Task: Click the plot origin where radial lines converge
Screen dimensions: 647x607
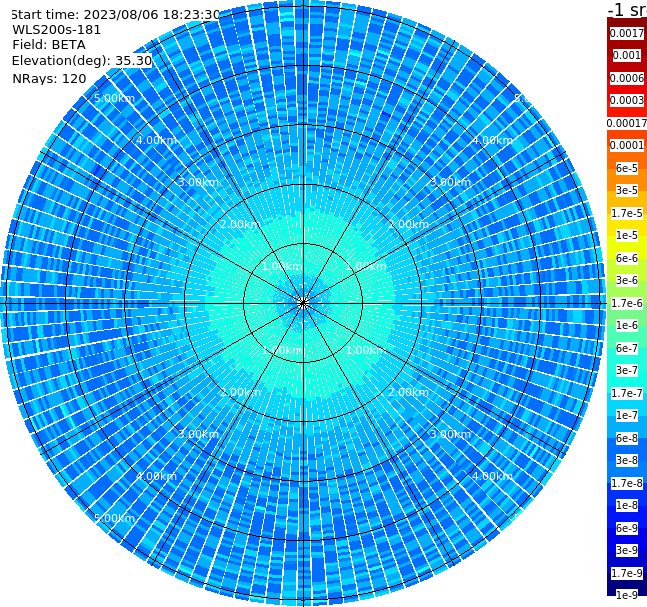Action: point(303,303)
